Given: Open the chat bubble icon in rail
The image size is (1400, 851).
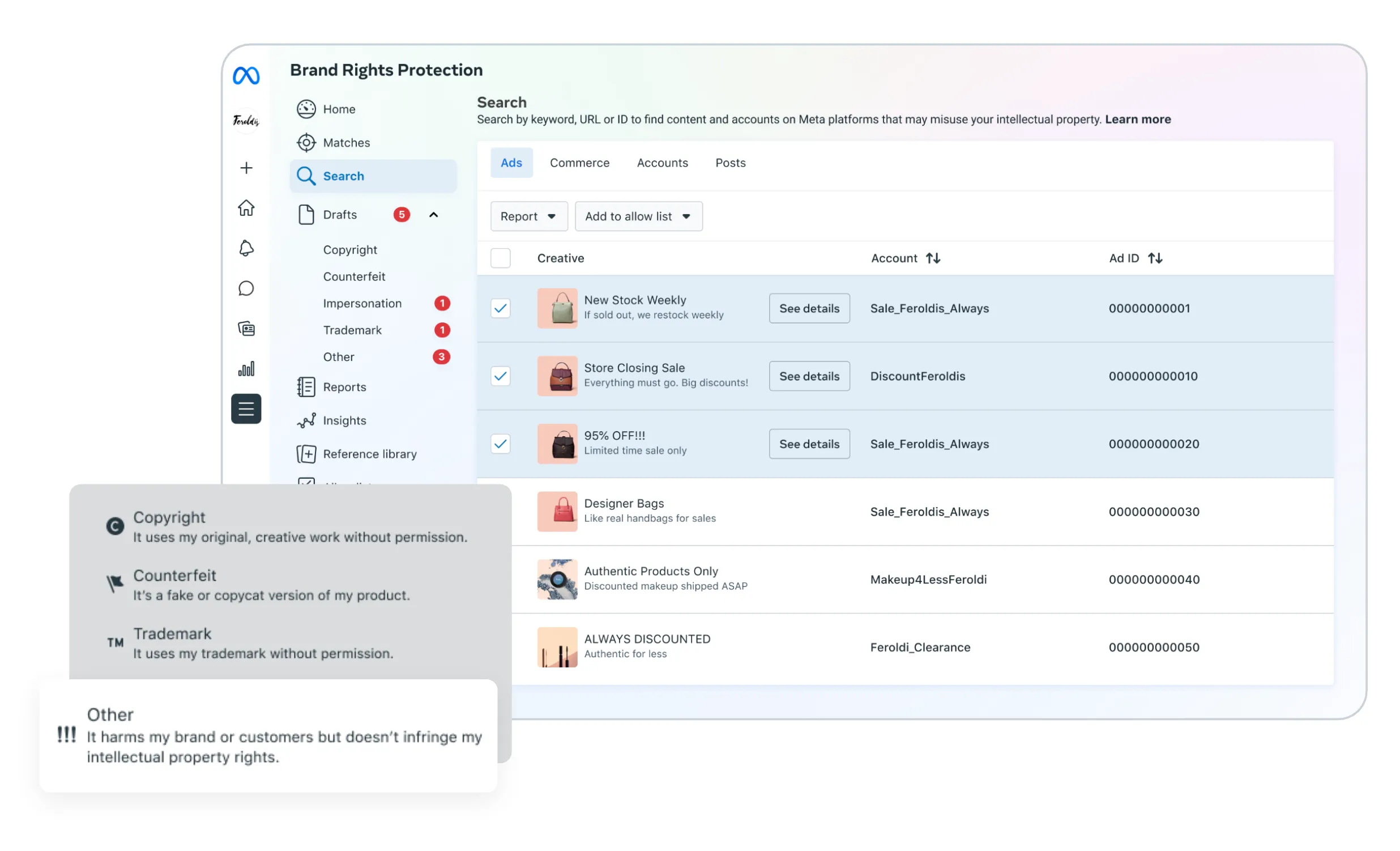Looking at the screenshot, I should pyautogui.click(x=246, y=288).
